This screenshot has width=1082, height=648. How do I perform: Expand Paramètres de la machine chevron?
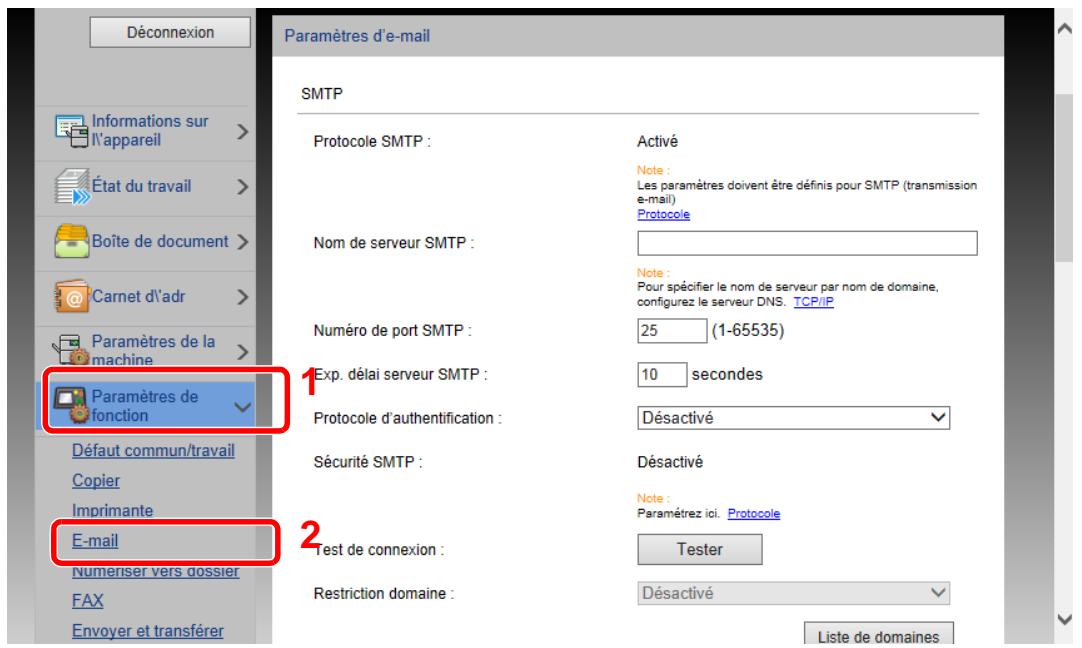(242, 351)
